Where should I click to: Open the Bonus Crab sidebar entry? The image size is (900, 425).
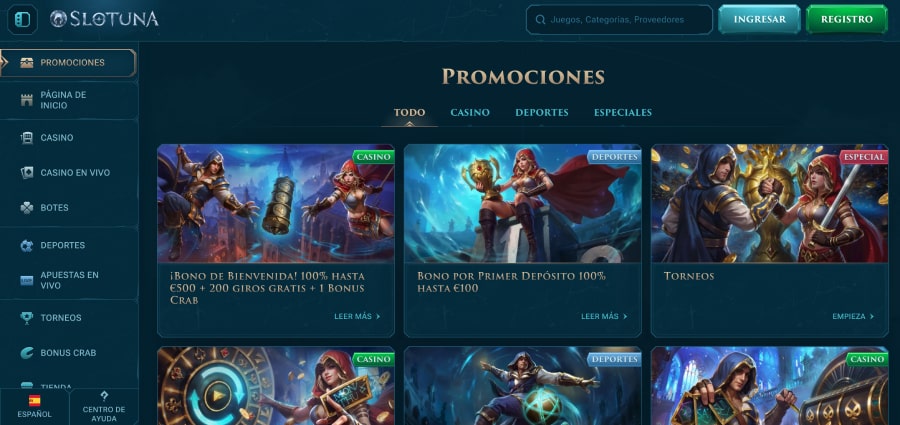(69, 353)
